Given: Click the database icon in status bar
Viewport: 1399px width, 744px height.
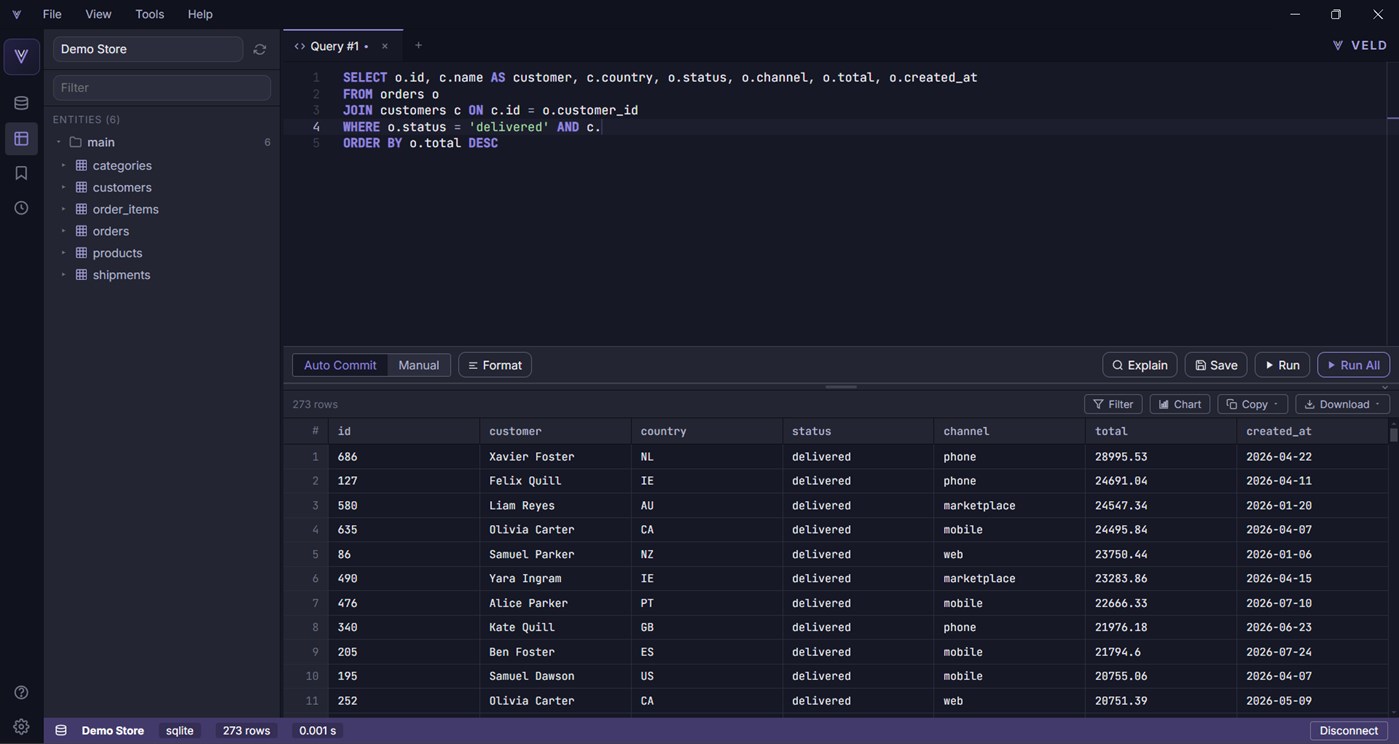Looking at the screenshot, I should (61, 731).
